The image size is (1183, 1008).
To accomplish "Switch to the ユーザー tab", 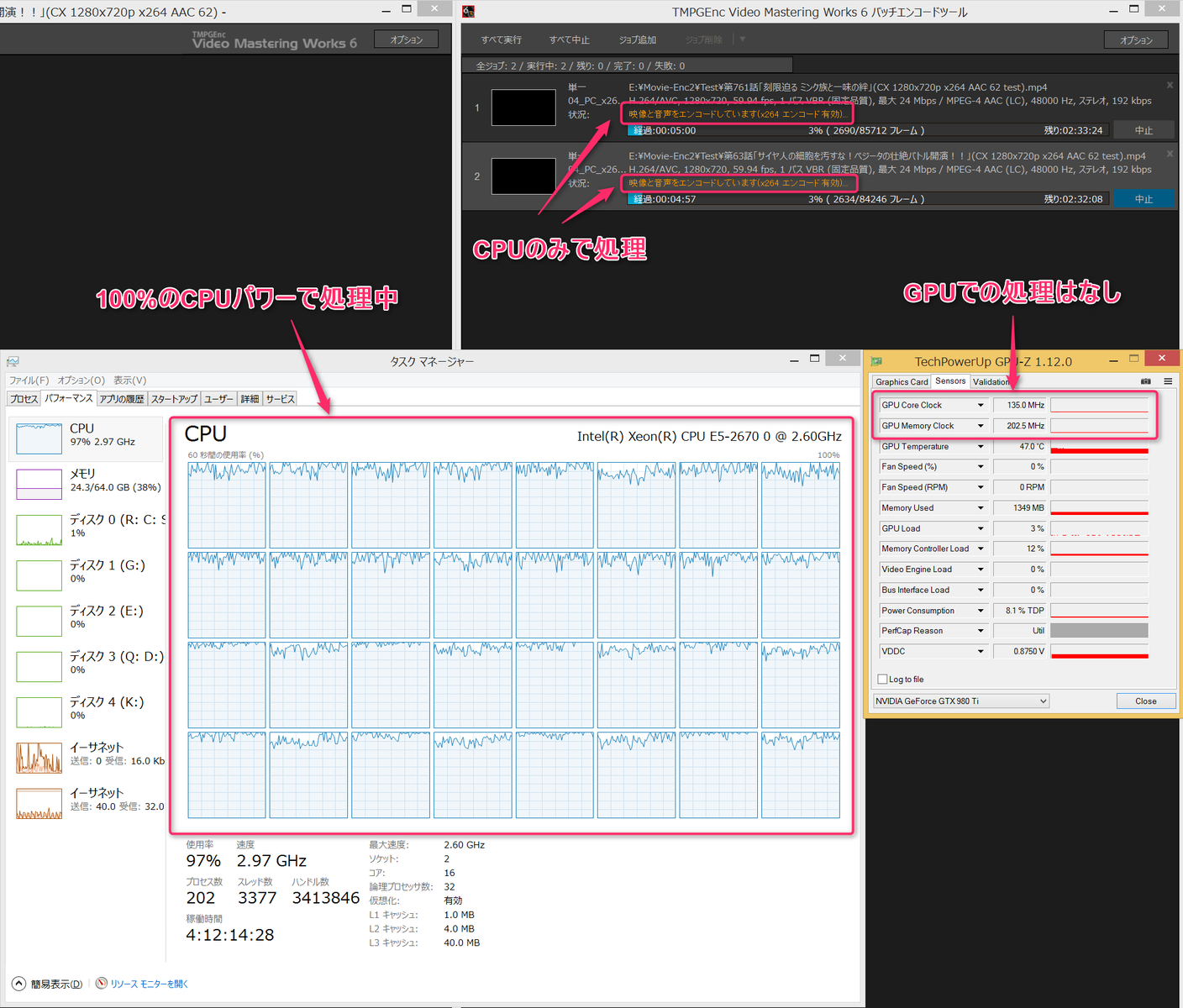I will (219, 399).
